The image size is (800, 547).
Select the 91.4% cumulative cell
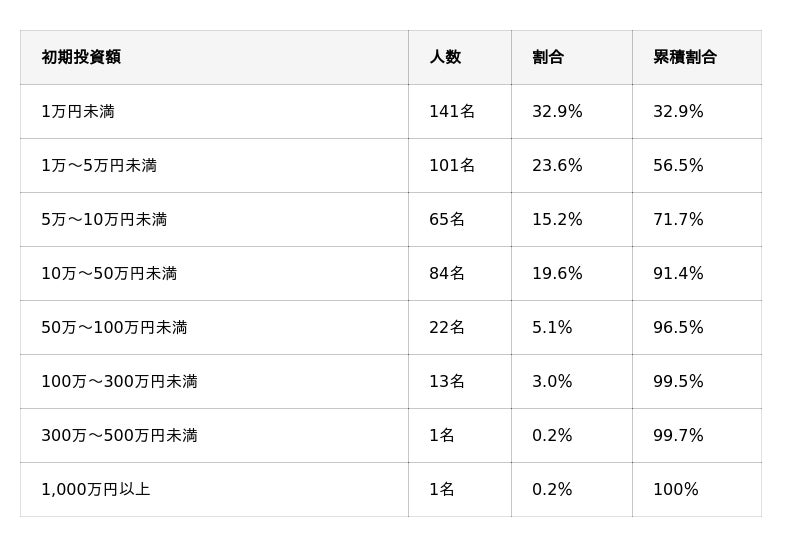[x=678, y=273]
